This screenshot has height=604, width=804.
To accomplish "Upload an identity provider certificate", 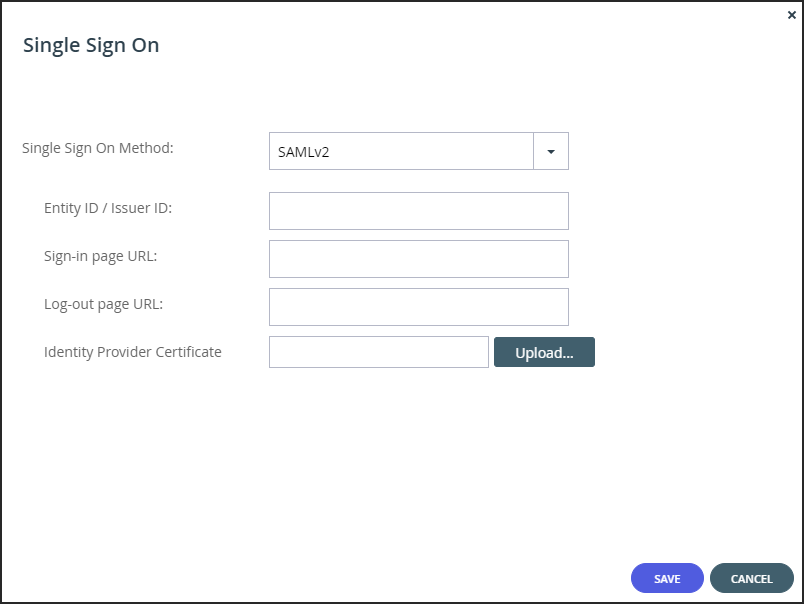I will point(544,352).
